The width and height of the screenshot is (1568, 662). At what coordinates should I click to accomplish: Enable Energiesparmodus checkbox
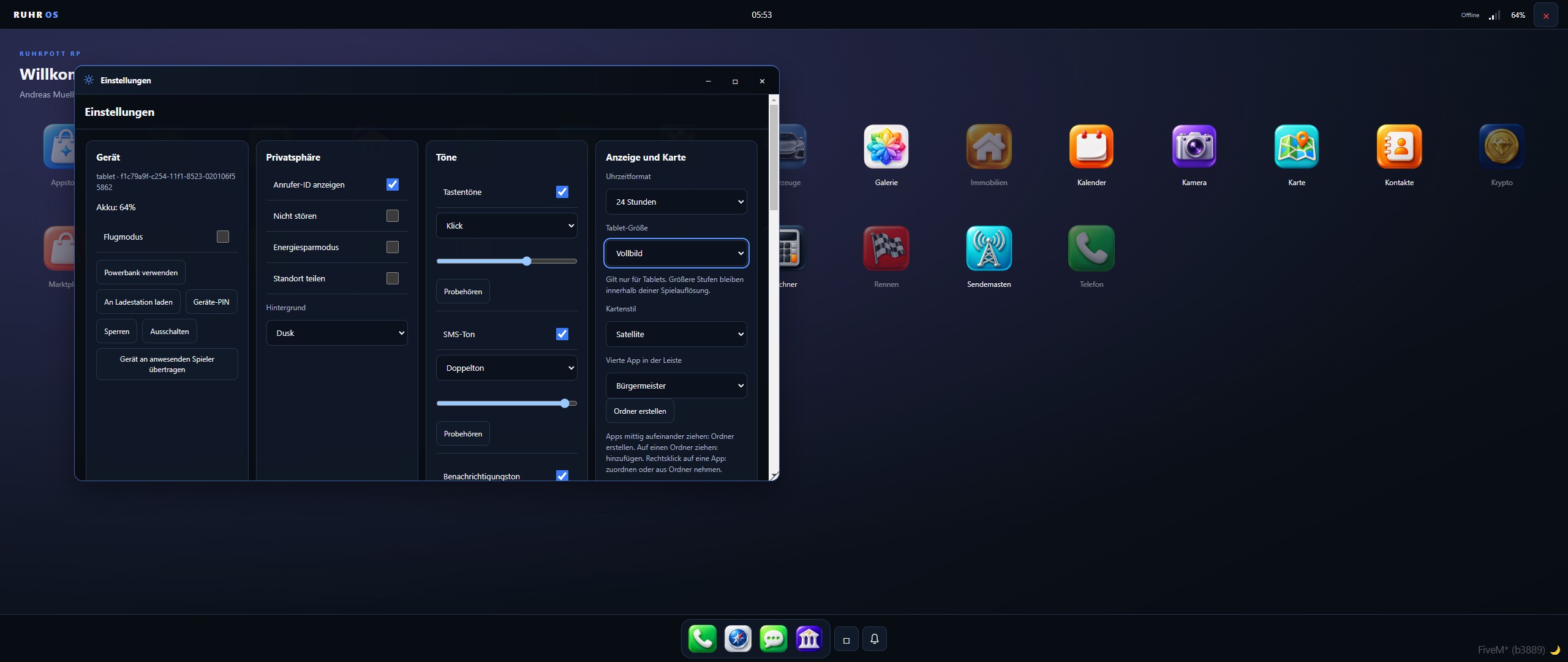[393, 247]
